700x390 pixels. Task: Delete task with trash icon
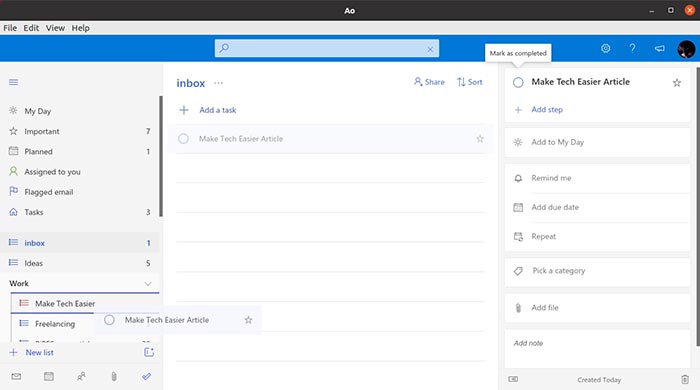[685, 380]
